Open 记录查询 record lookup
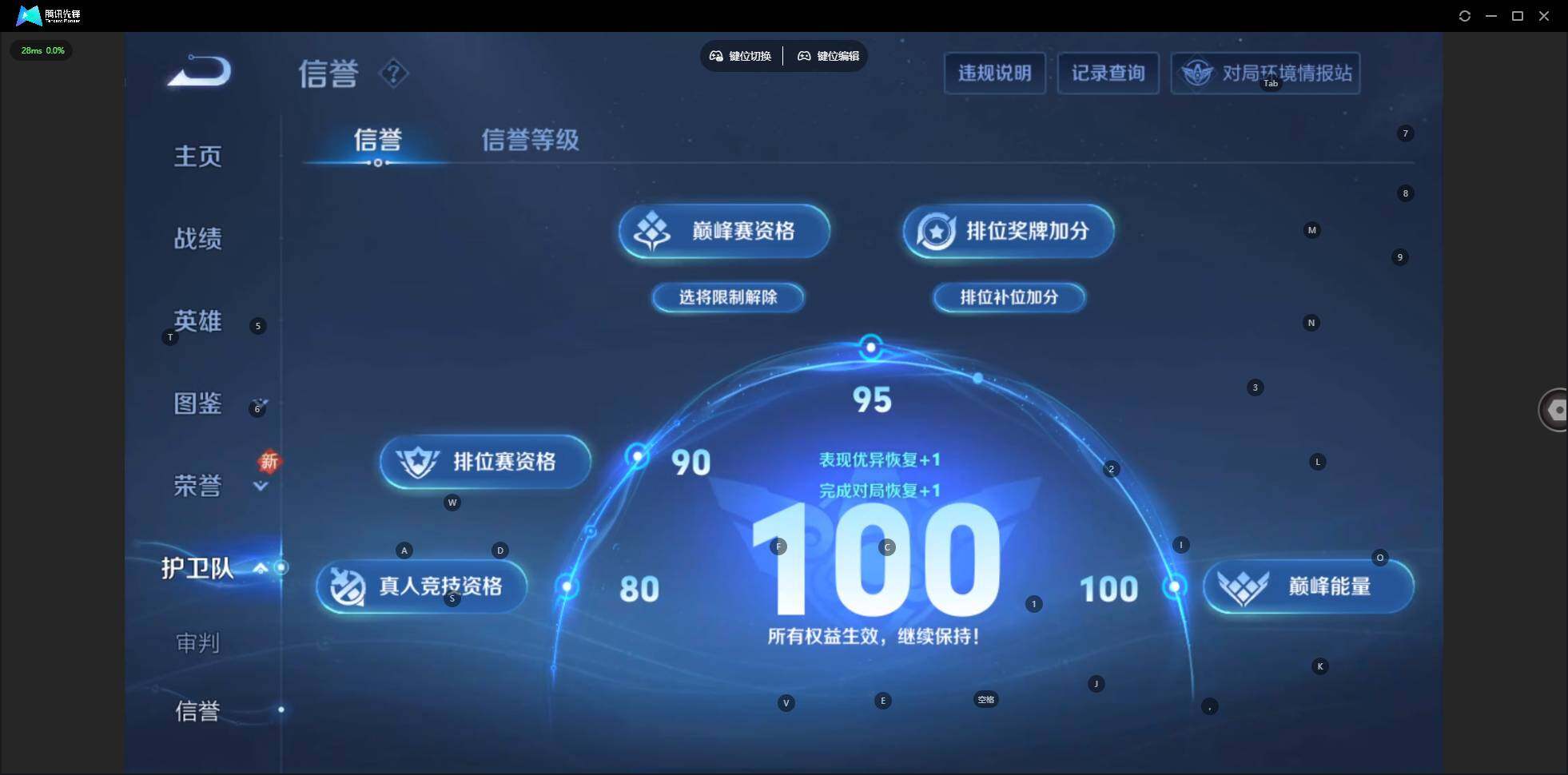The width and height of the screenshot is (1568, 775). click(x=1108, y=73)
